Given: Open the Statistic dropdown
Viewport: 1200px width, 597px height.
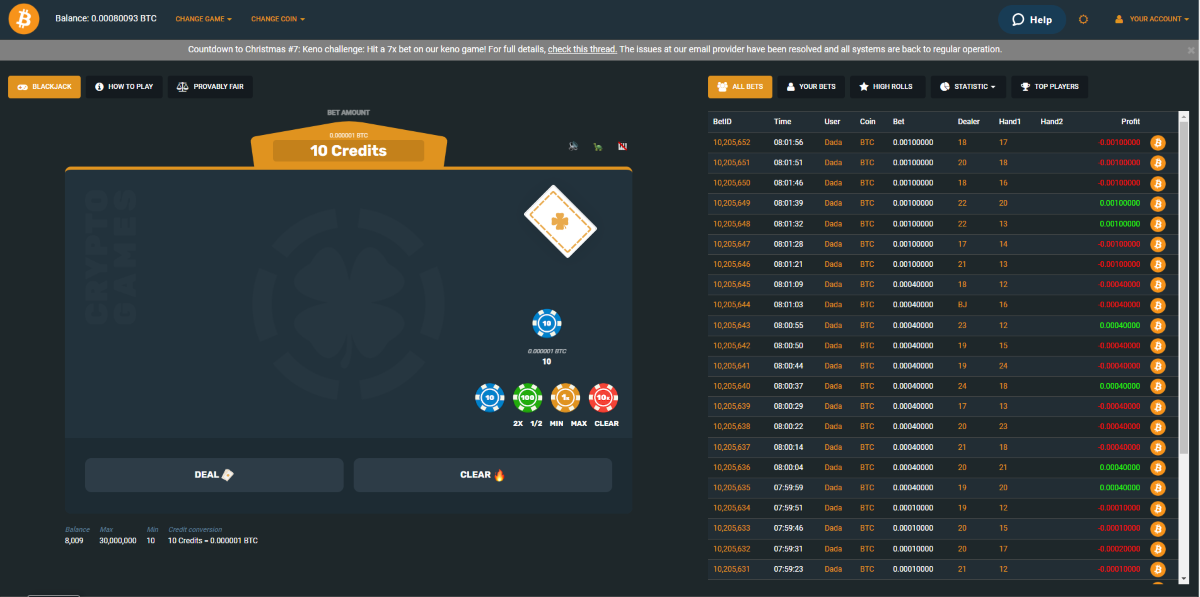Looking at the screenshot, I should pos(967,87).
